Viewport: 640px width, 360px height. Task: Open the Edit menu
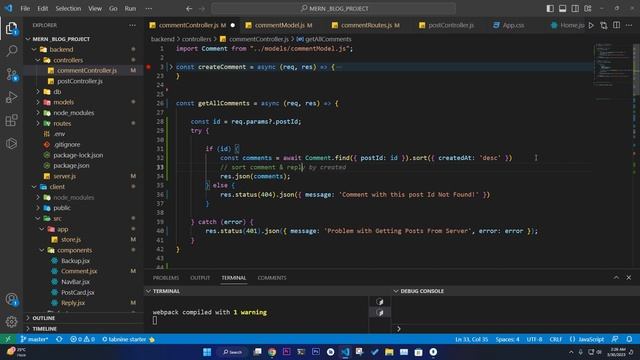(42, 9)
